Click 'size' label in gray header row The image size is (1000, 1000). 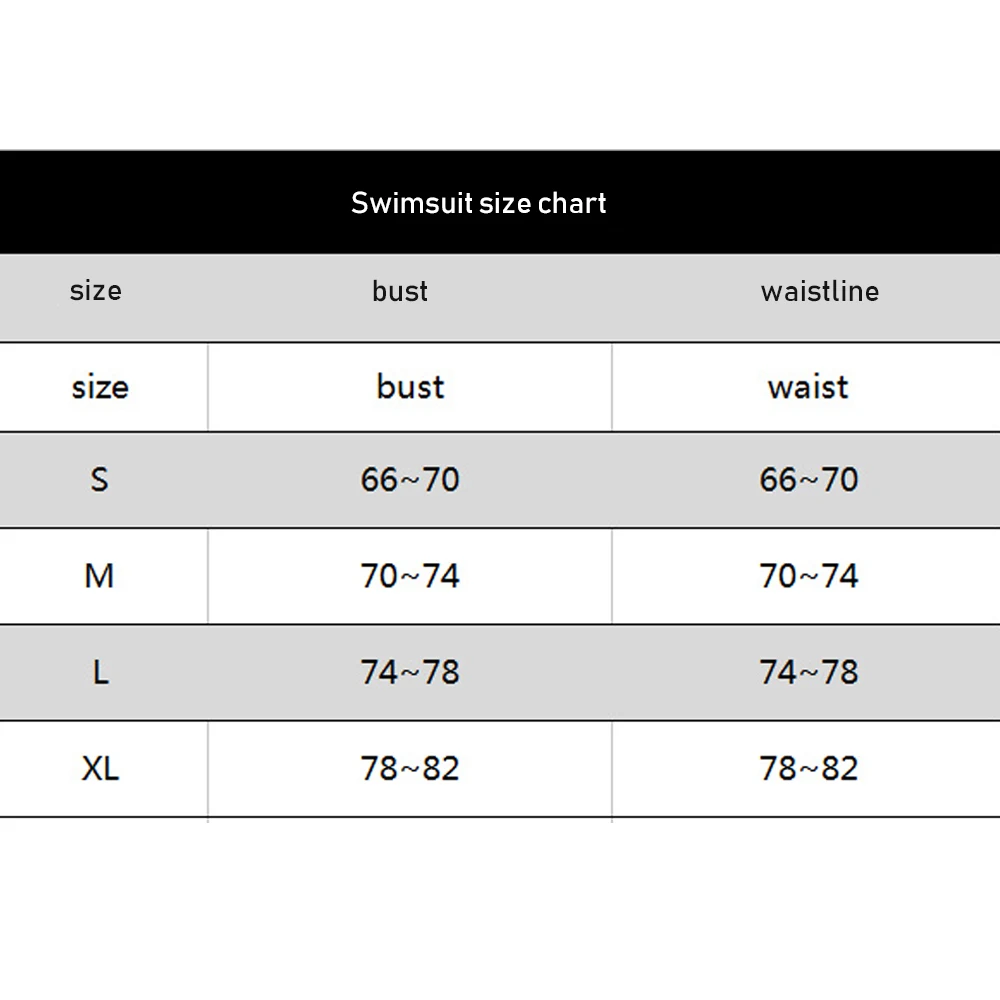coord(96,291)
